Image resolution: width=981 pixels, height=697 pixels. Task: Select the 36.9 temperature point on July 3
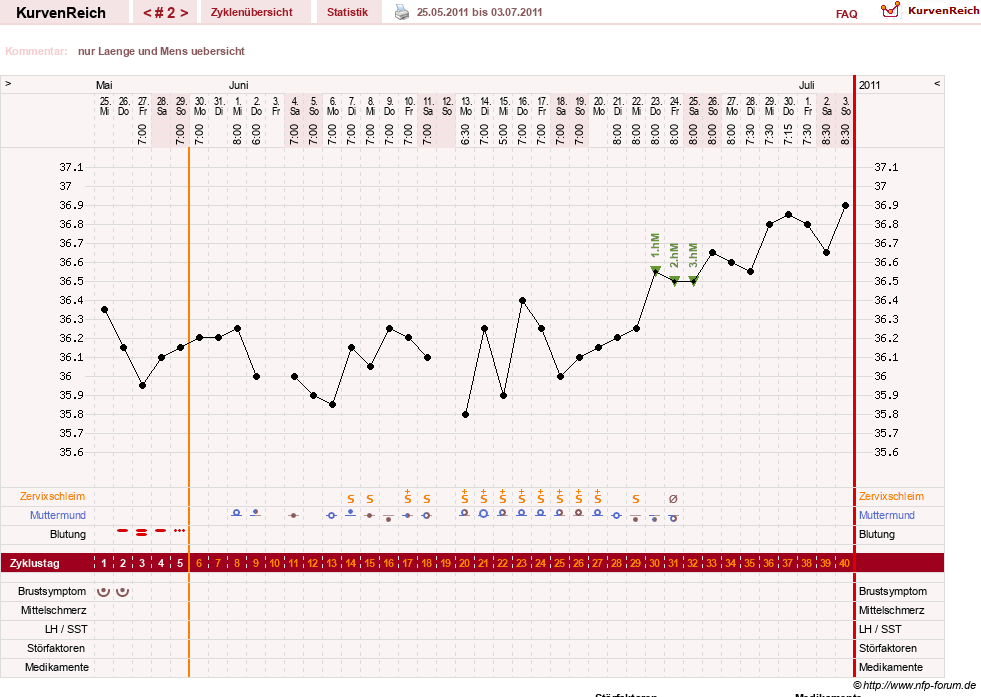pos(845,205)
